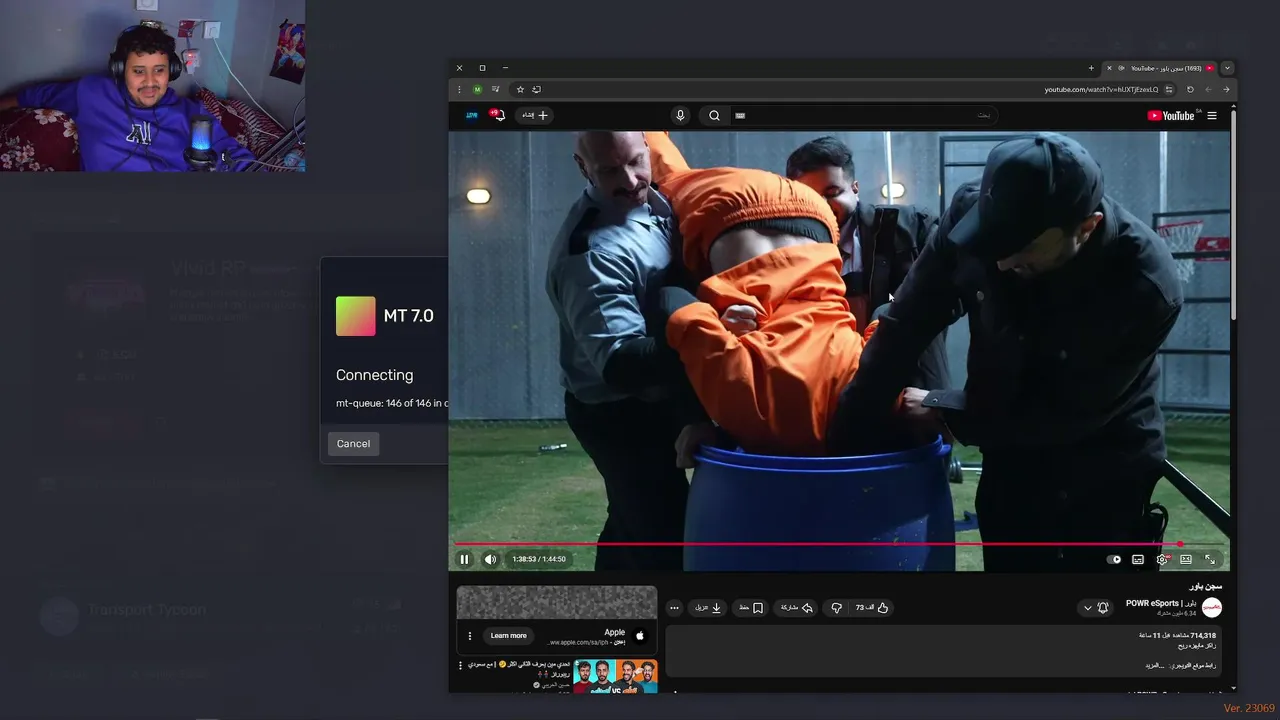Switch to theater mode in player

pos(1186,559)
